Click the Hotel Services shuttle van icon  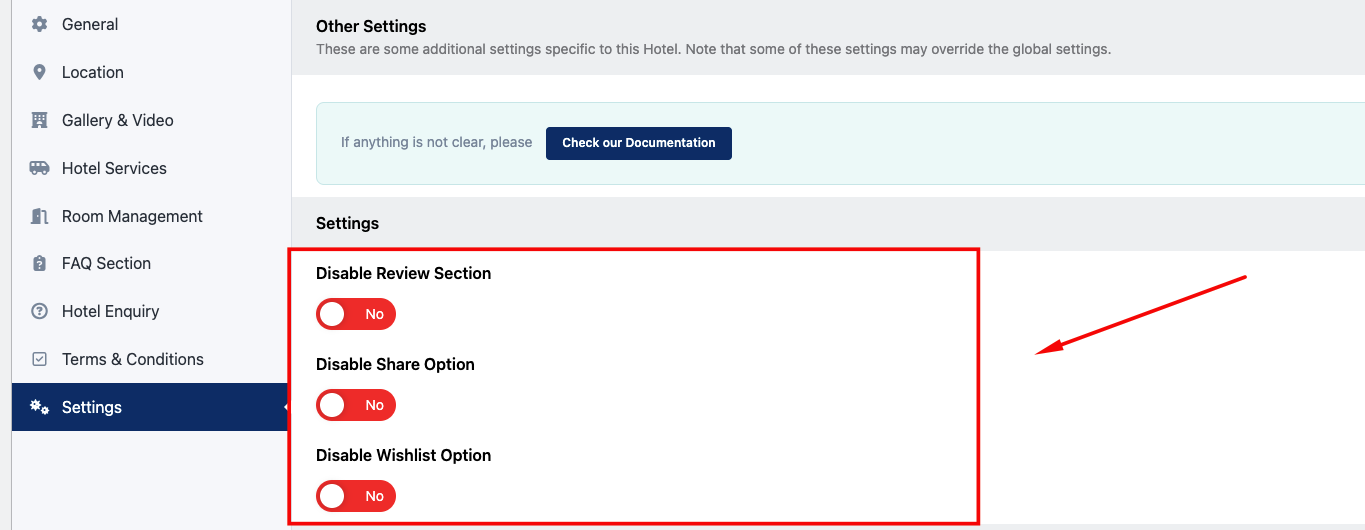tap(39, 168)
